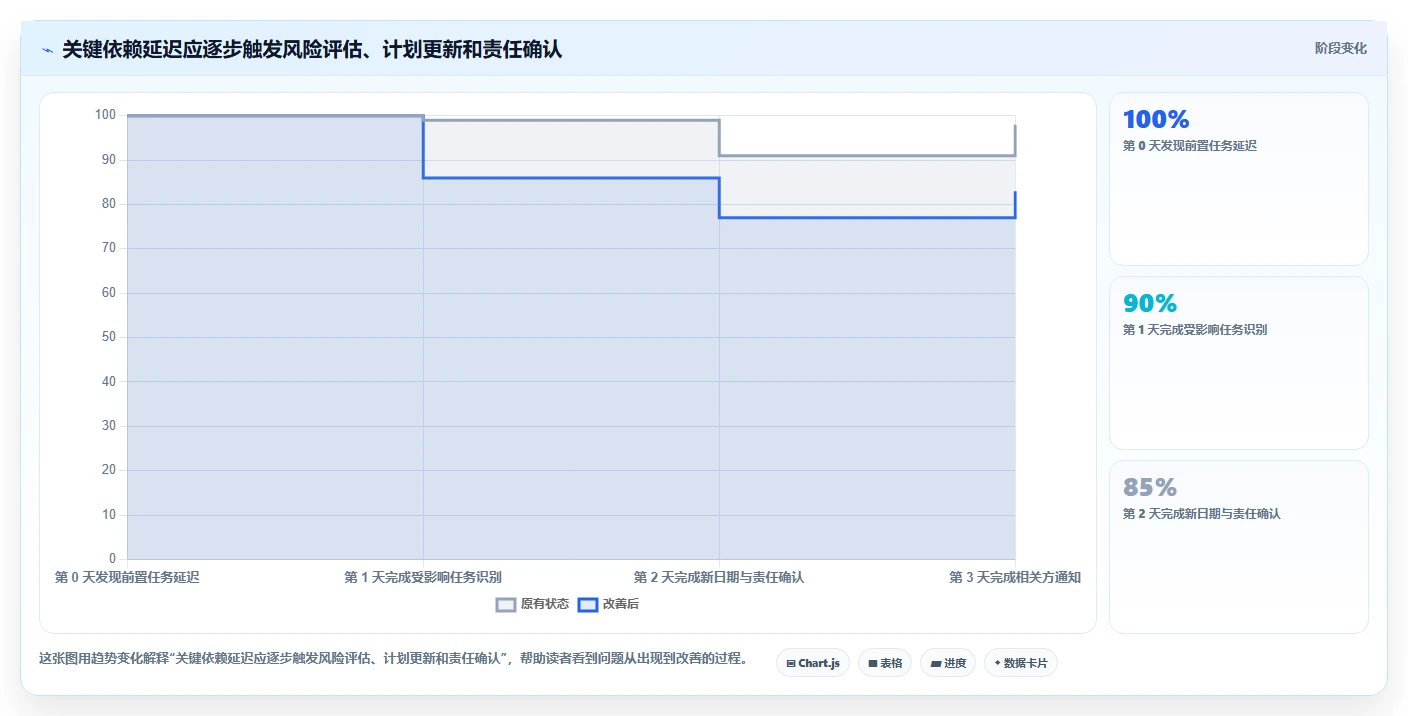Viewport: 1408px width, 716px height.
Task: Click the star icon in 数据卡片 tag
Action: tap(998, 663)
